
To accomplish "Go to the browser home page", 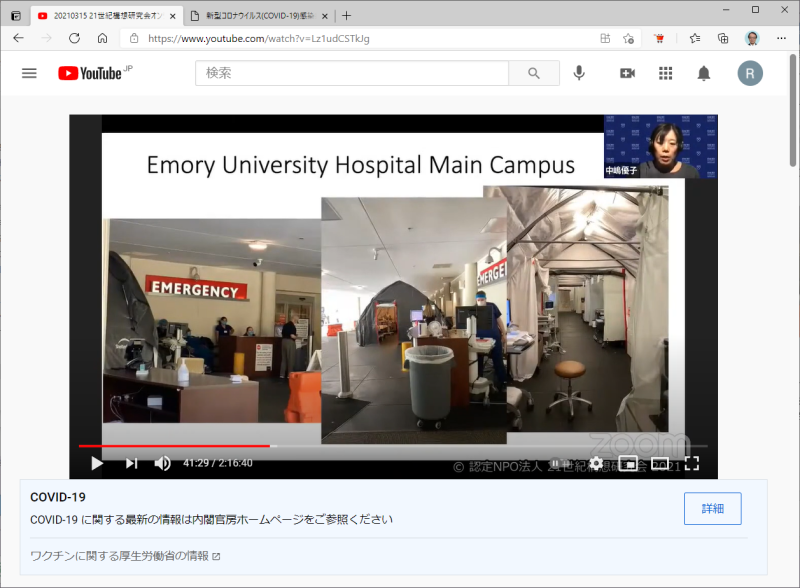I will 103,38.
